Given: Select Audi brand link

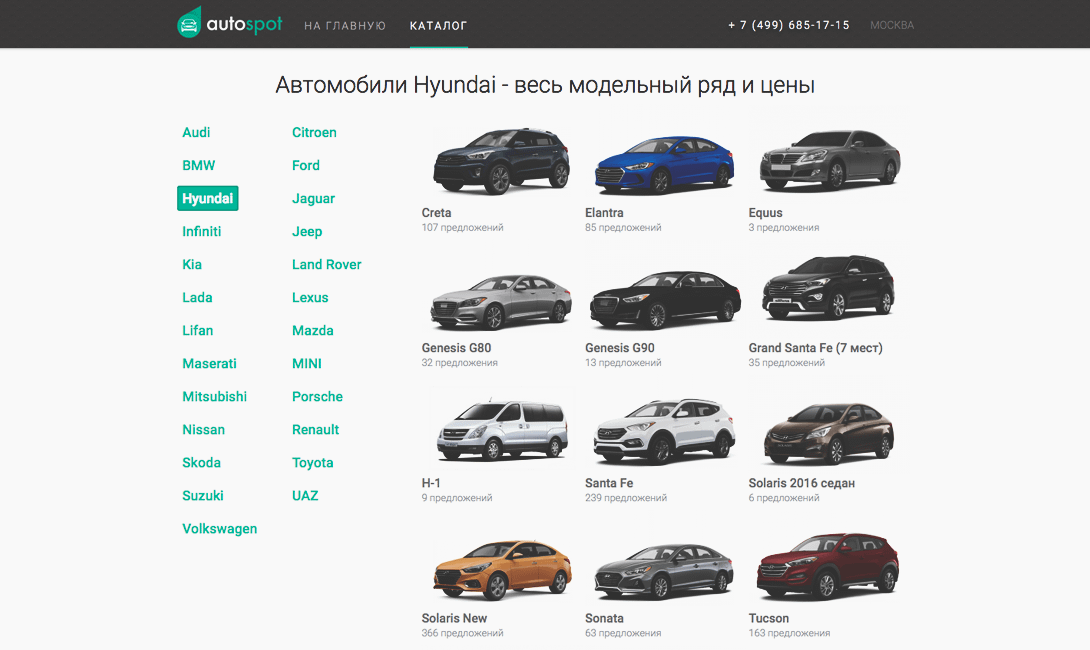Looking at the screenshot, I should [196, 132].
